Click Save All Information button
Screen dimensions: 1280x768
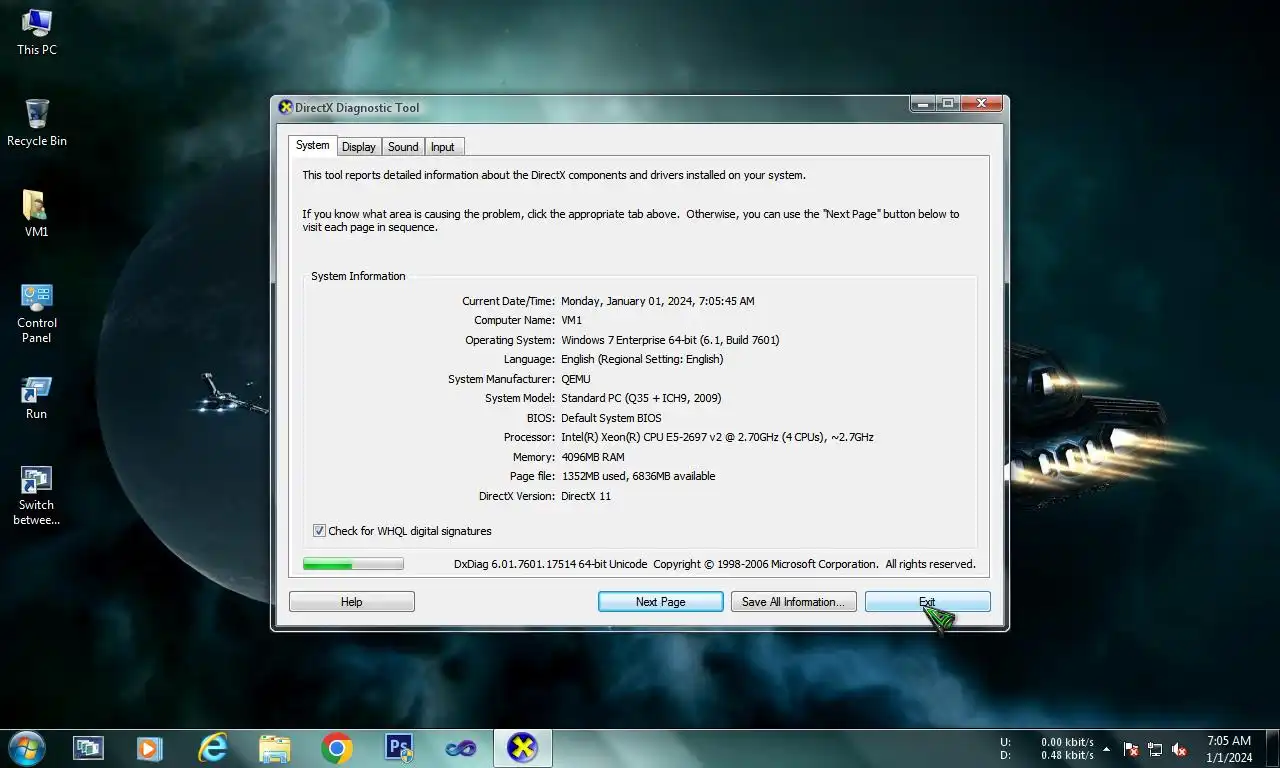point(794,601)
